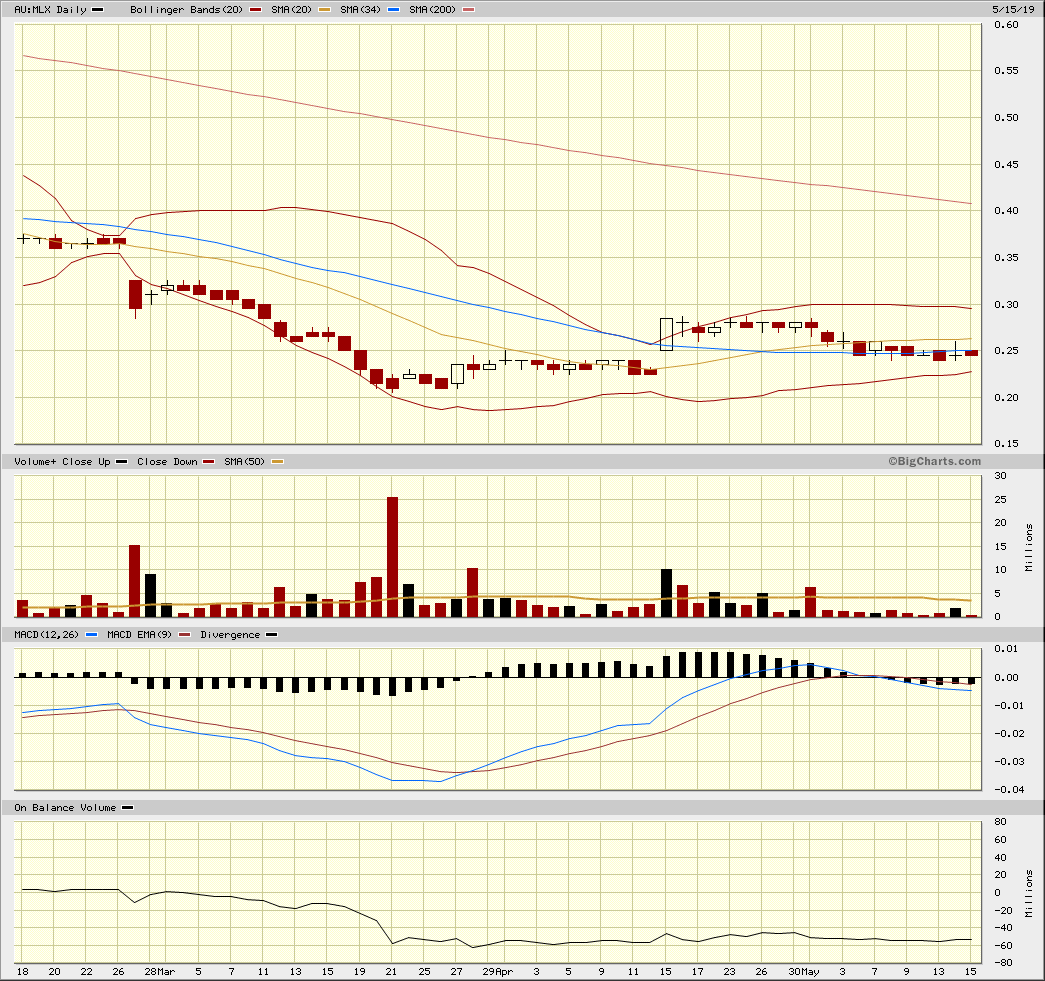Screen dimensions: 1045x981
Task: Click the SMA(50) volume legend label
Action: (245, 462)
